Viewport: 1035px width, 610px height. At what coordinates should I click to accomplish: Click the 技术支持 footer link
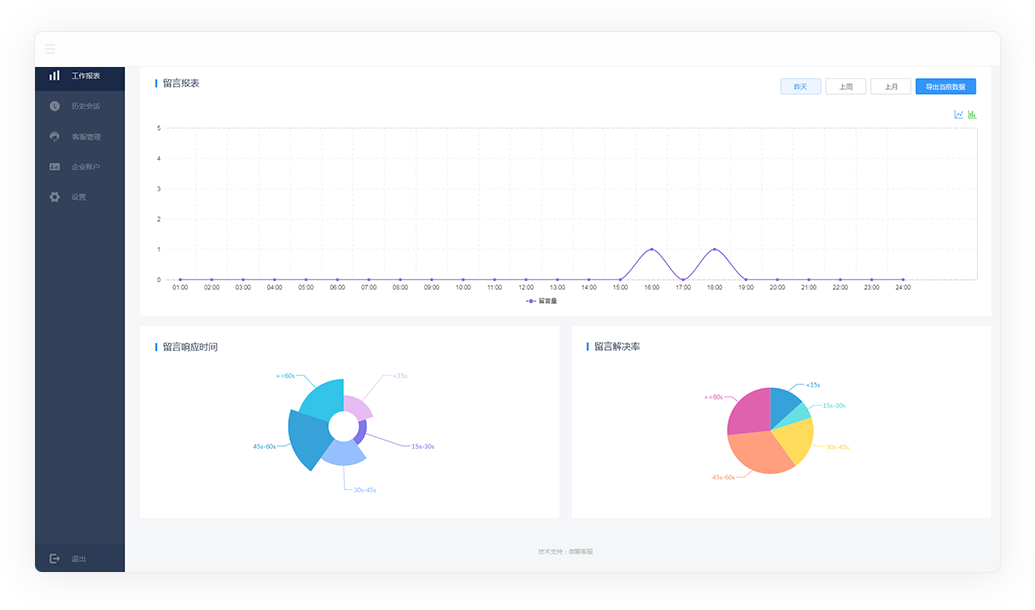565,551
